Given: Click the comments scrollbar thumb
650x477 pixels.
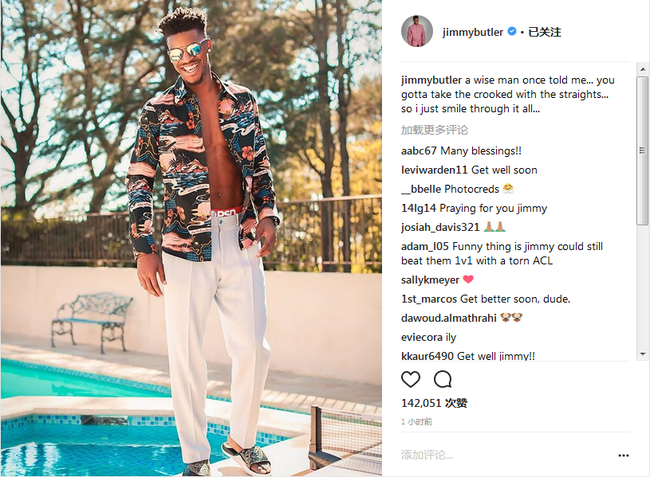Looking at the screenshot, I should pyautogui.click(x=643, y=150).
